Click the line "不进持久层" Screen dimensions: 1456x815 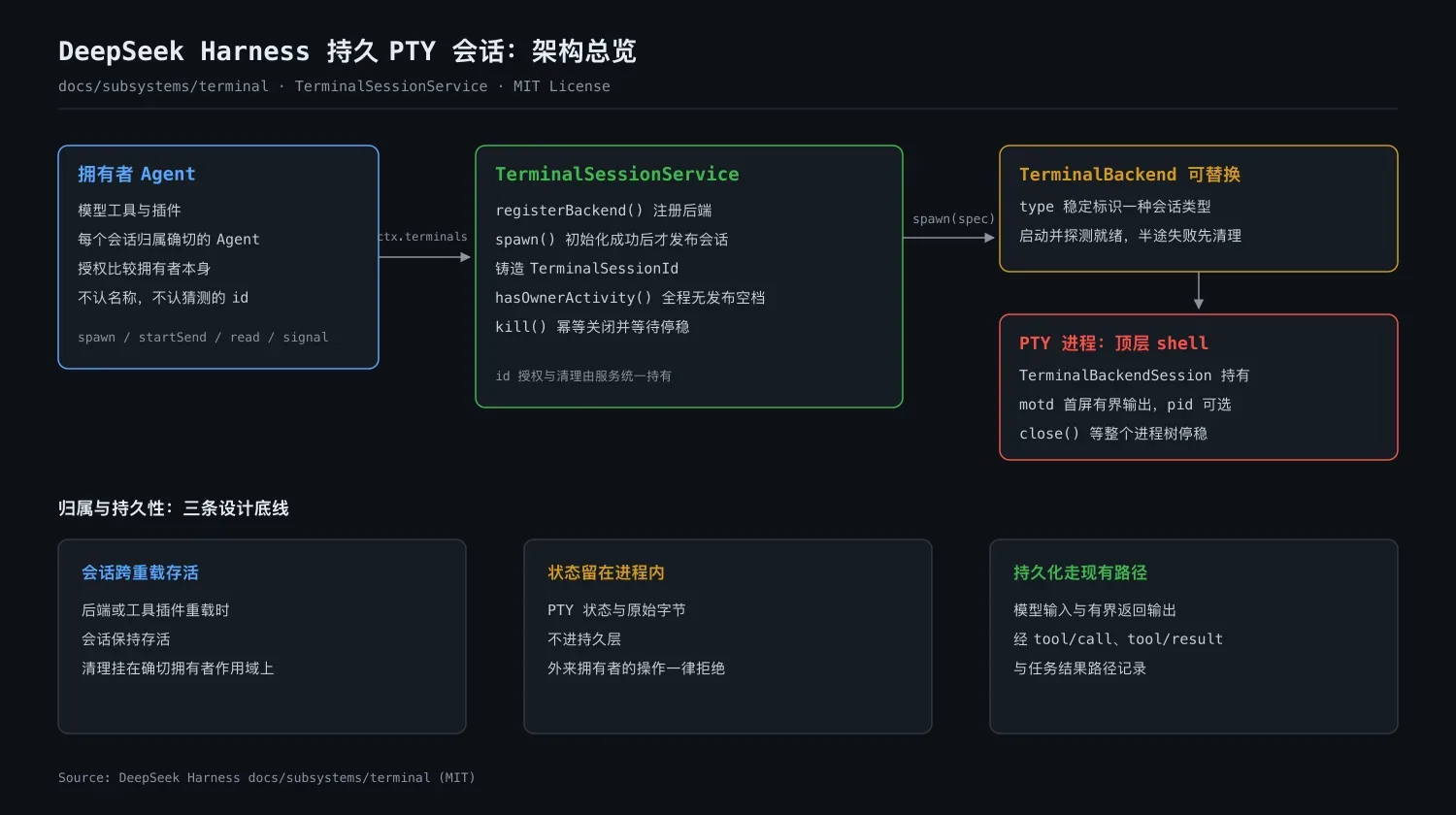click(x=584, y=639)
